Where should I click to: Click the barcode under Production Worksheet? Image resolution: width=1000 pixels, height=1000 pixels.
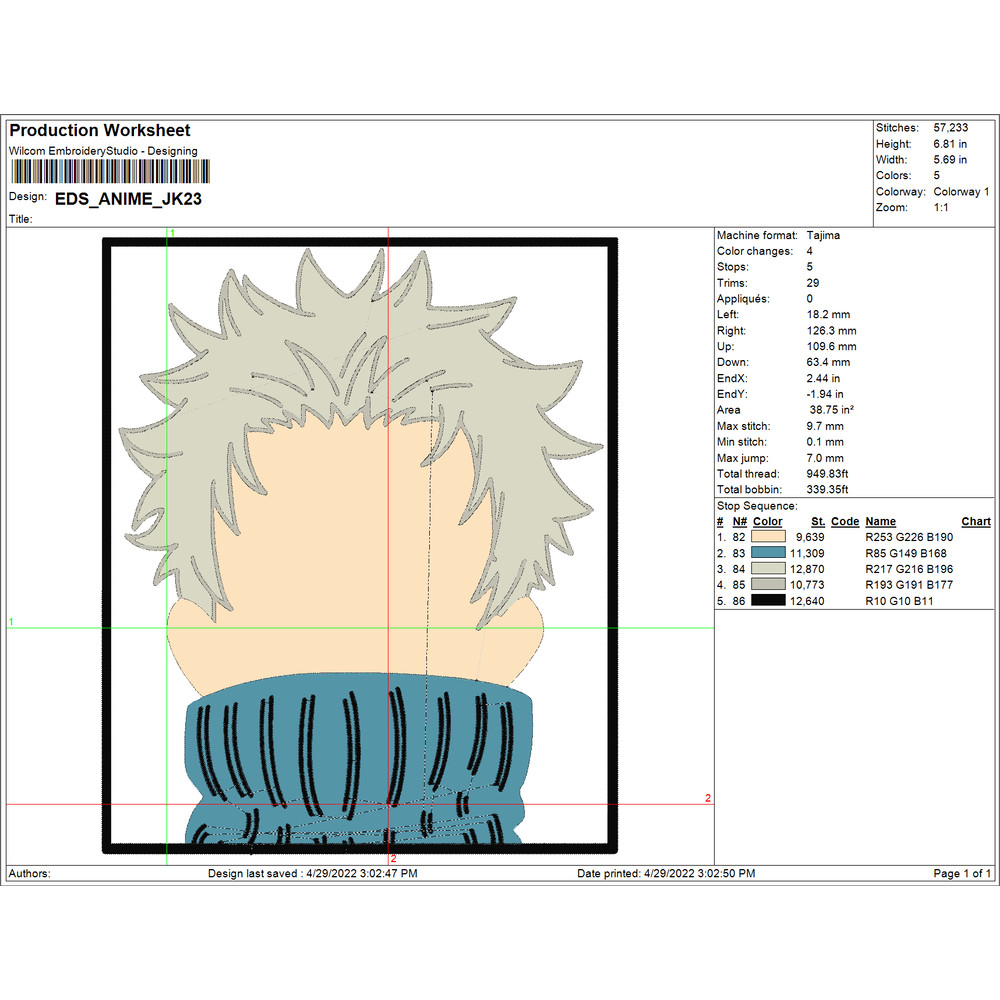click(103, 171)
